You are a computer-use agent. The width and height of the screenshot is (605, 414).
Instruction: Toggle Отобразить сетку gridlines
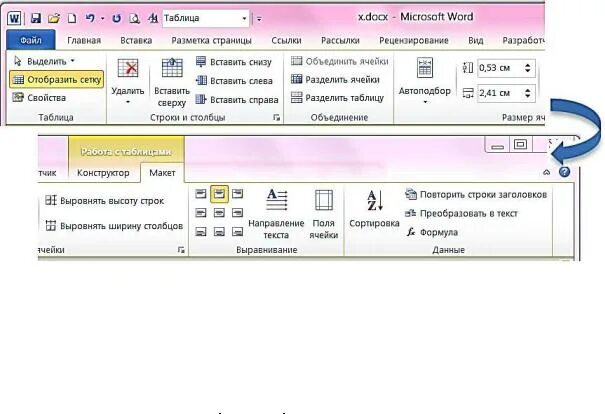click(57, 79)
